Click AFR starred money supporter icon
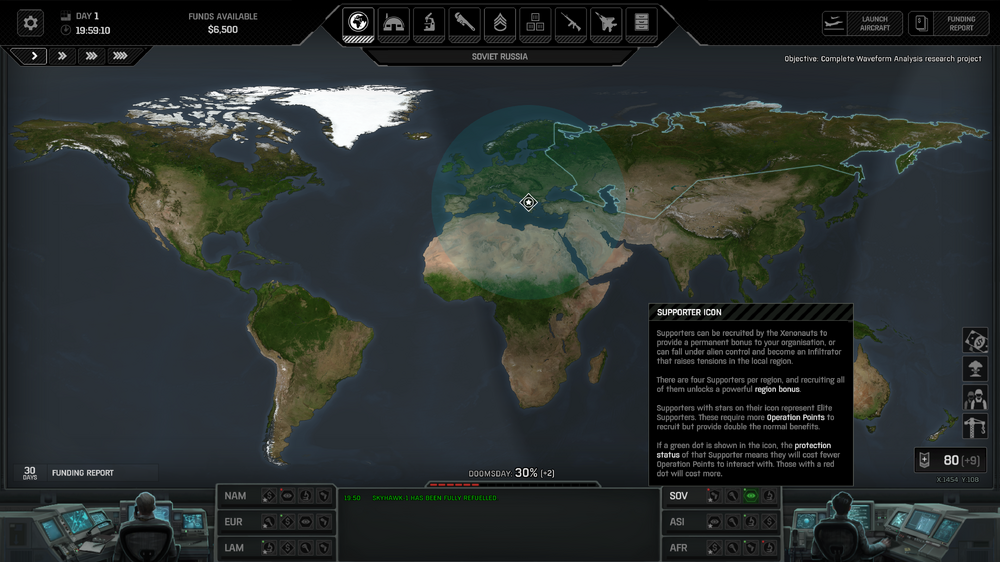 tap(714, 548)
